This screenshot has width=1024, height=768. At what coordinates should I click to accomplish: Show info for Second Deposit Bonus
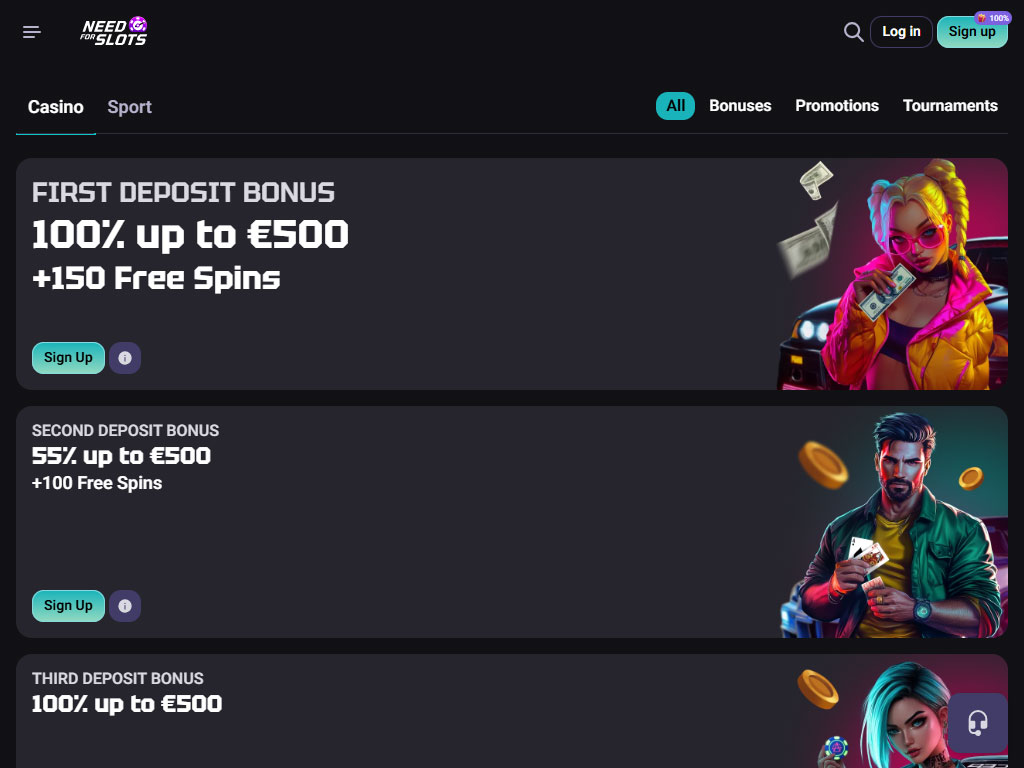point(125,606)
